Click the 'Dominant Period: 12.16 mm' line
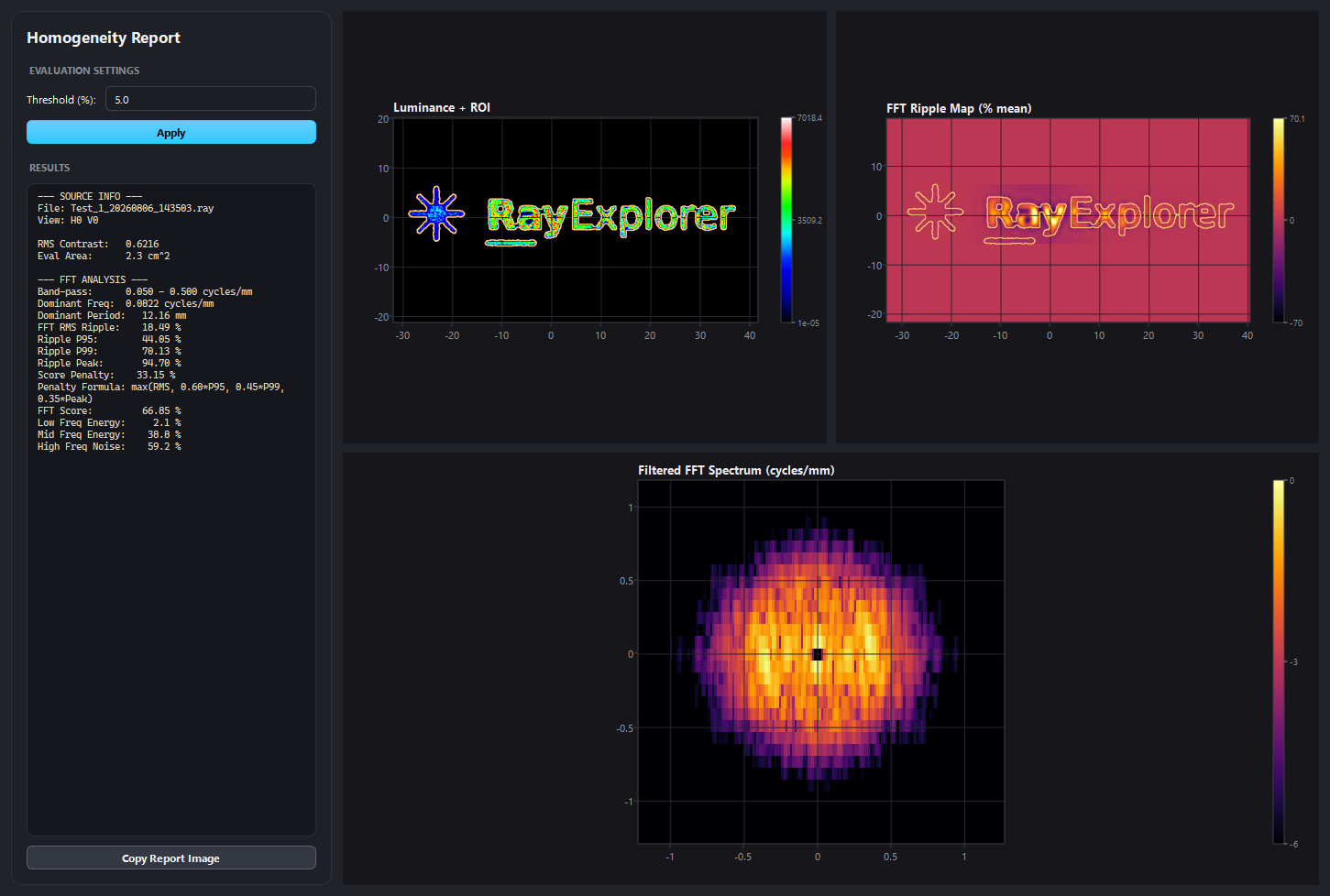The height and width of the screenshot is (896, 1330). [x=112, y=315]
